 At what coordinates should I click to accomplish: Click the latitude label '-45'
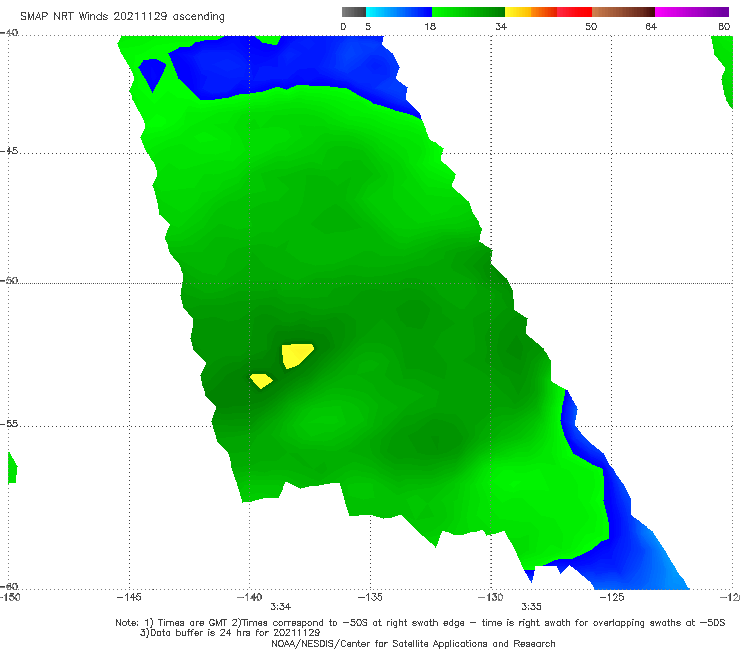(x=9, y=151)
